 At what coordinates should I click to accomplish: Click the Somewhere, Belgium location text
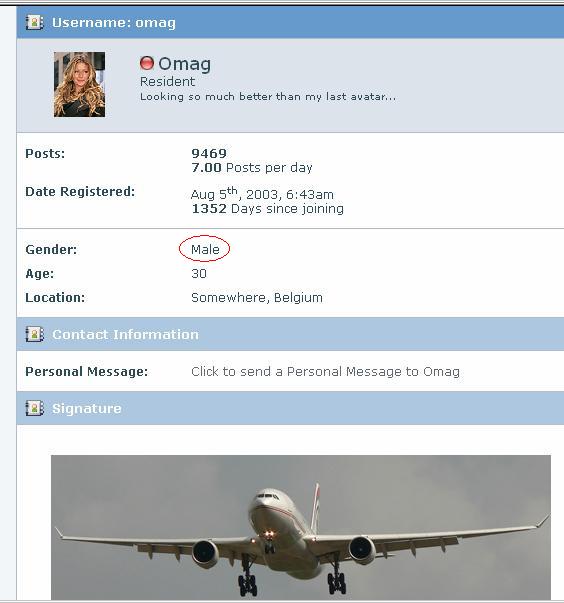click(257, 298)
